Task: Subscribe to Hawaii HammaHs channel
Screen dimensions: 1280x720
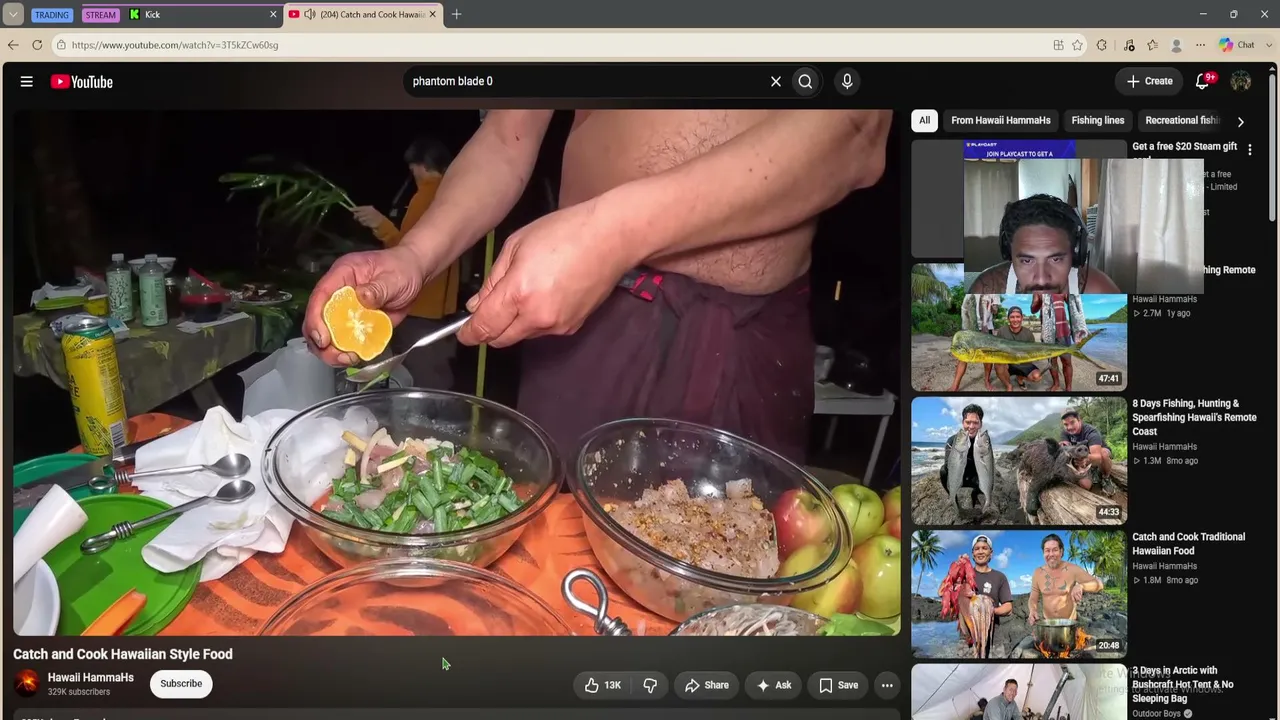Action: click(x=181, y=684)
